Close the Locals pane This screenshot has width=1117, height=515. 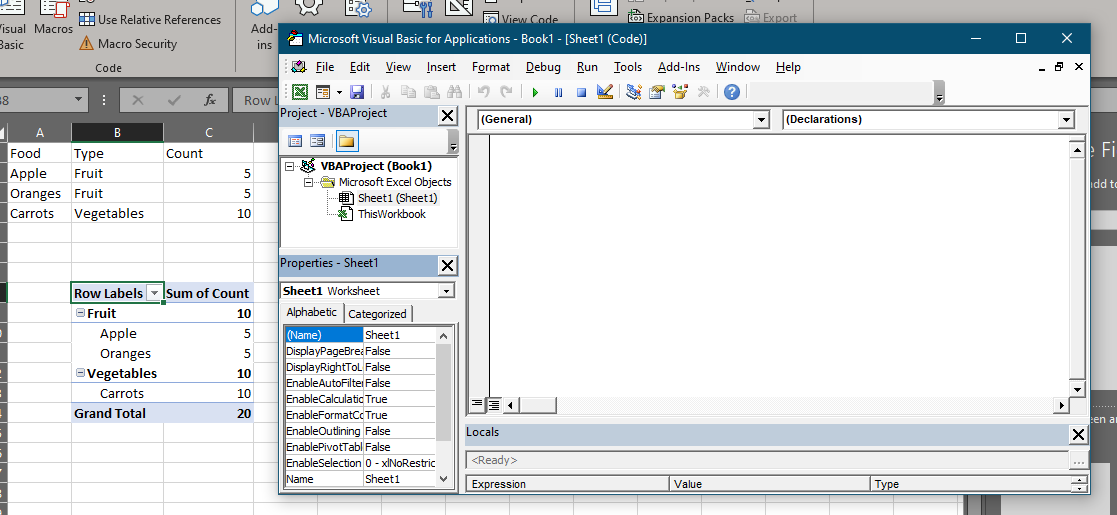pyautogui.click(x=1079, y=435)
